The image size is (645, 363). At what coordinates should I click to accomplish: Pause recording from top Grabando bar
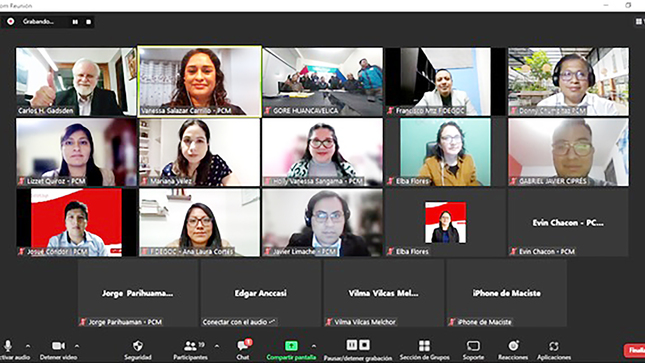coord(75,22)
